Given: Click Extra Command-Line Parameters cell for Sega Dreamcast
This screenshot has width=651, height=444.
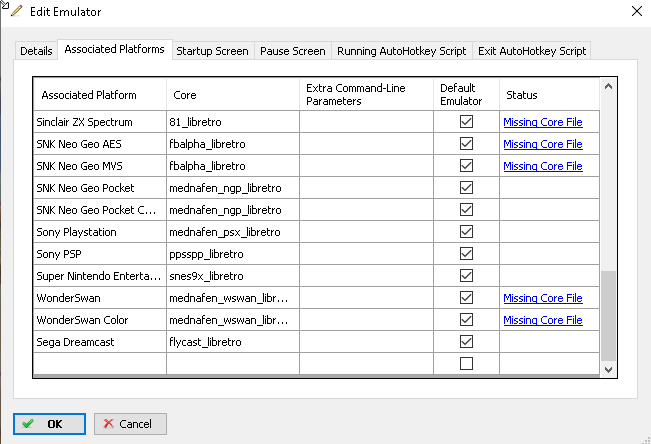Looking at the screenshot, I should (x=366, y=342).
